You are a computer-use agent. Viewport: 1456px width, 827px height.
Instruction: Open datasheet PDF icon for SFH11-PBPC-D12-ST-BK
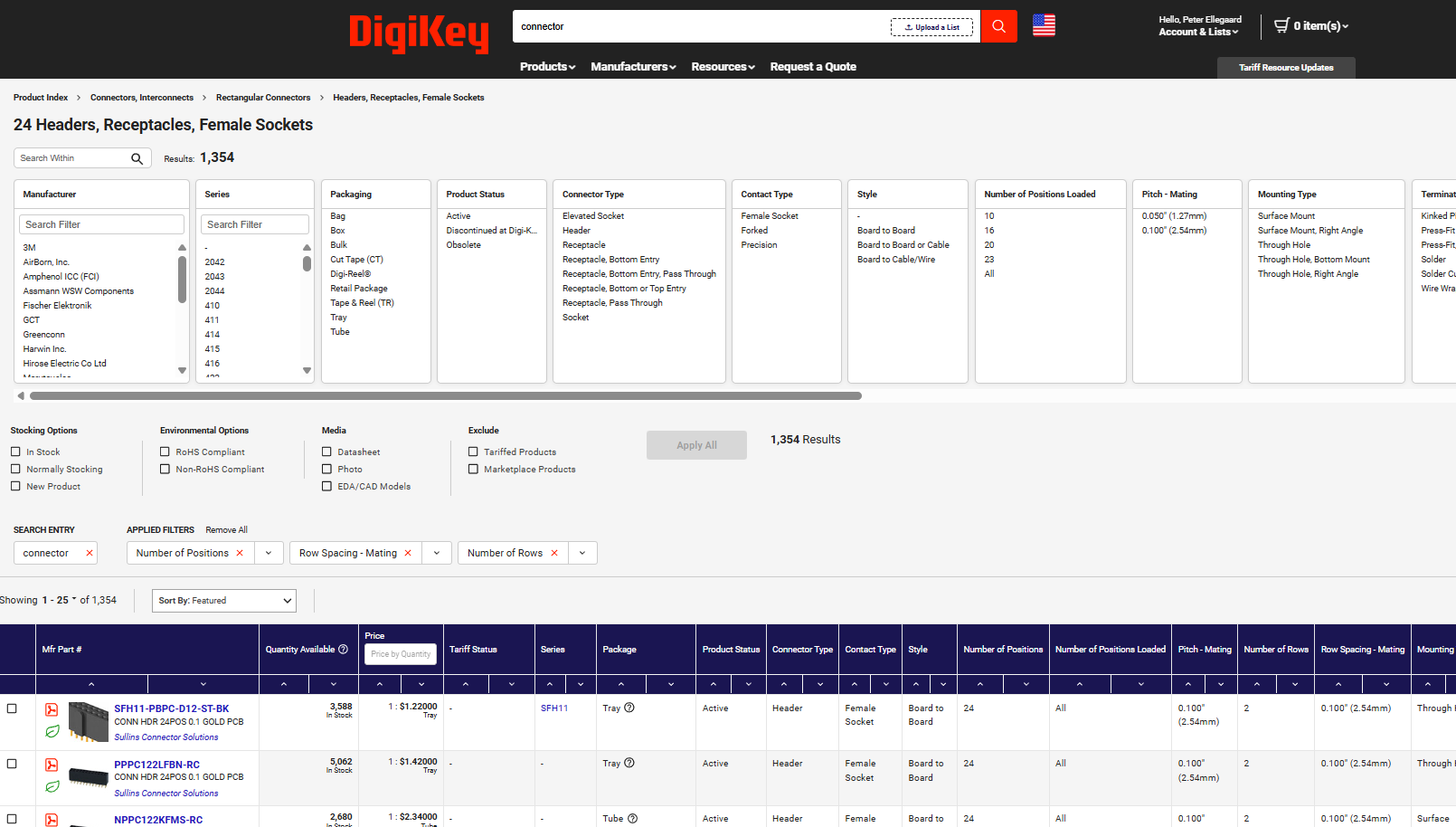[x=52, y=710]
